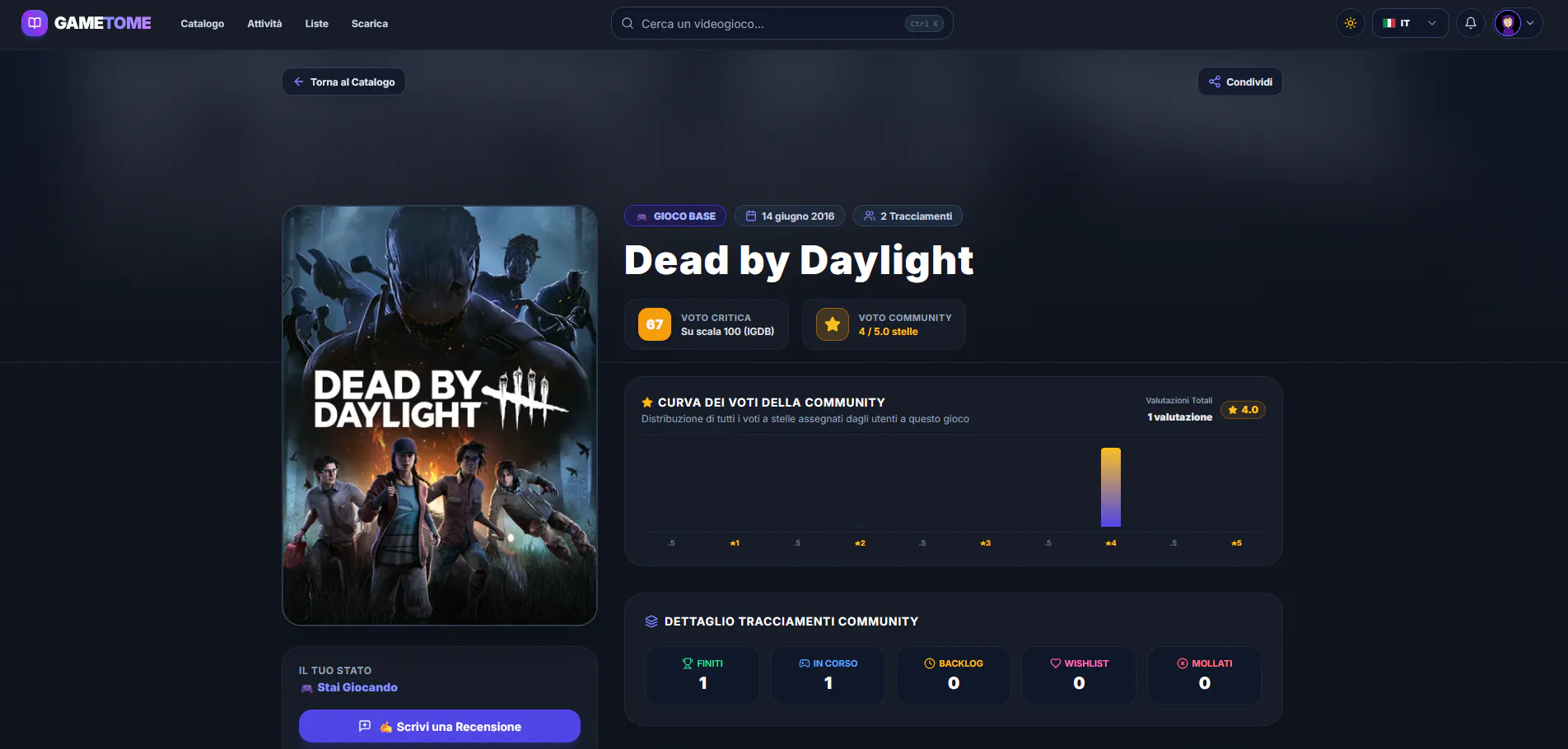The image size is (1568, 749).
Task: Click the GameTome book logo icon
Action: coord(35,23)
